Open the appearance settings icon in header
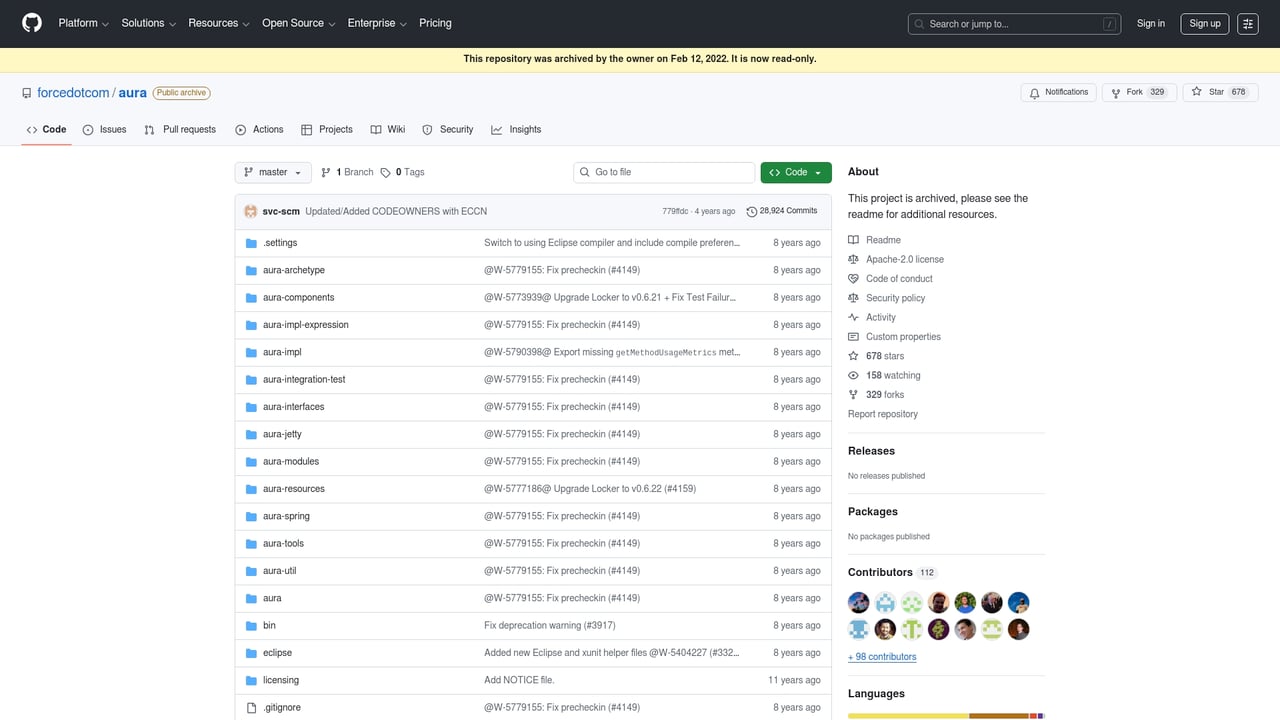Viewport: 1280px width, 720px height. (x=1247, y=23)
